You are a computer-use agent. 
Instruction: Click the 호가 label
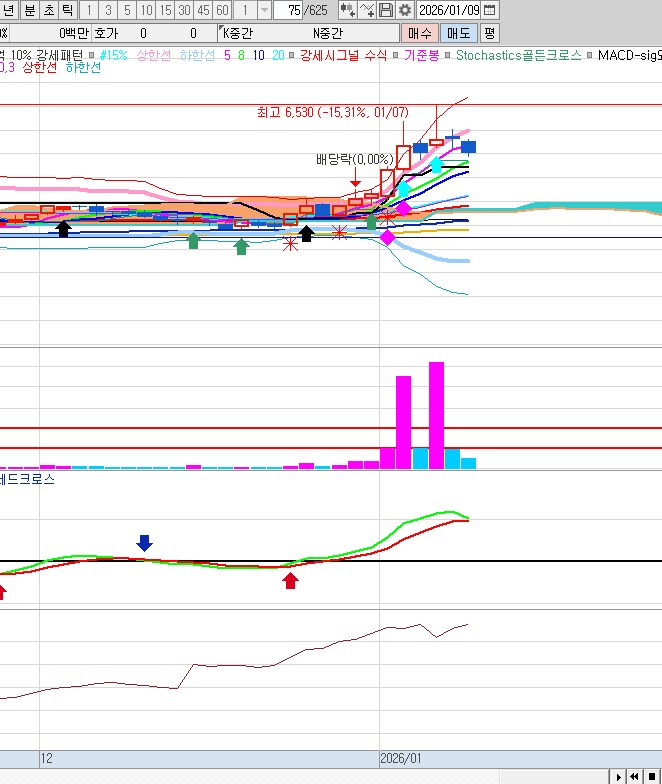coord(106,33)
